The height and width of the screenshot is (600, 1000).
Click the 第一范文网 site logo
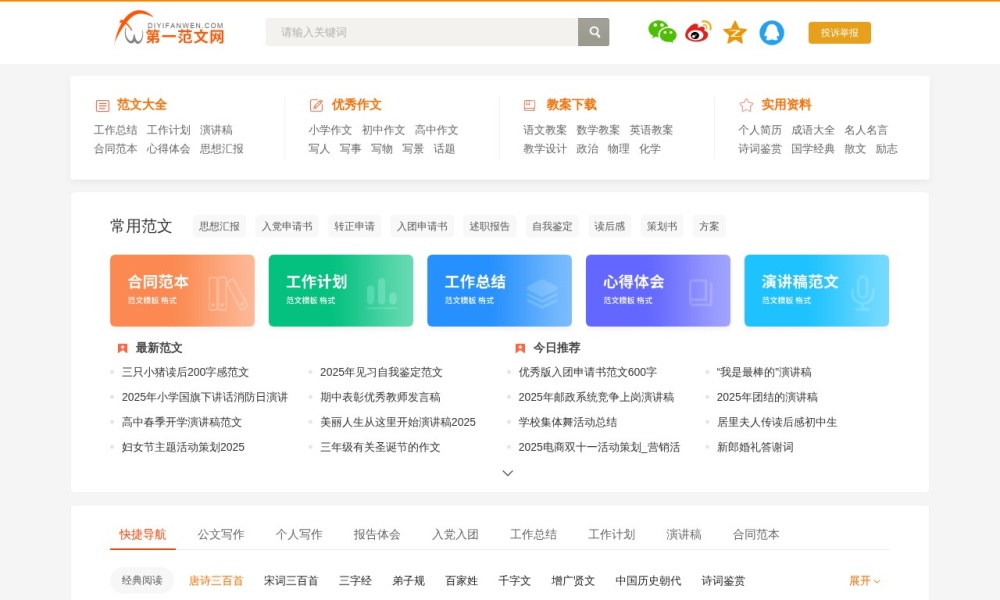click(172, 31)
